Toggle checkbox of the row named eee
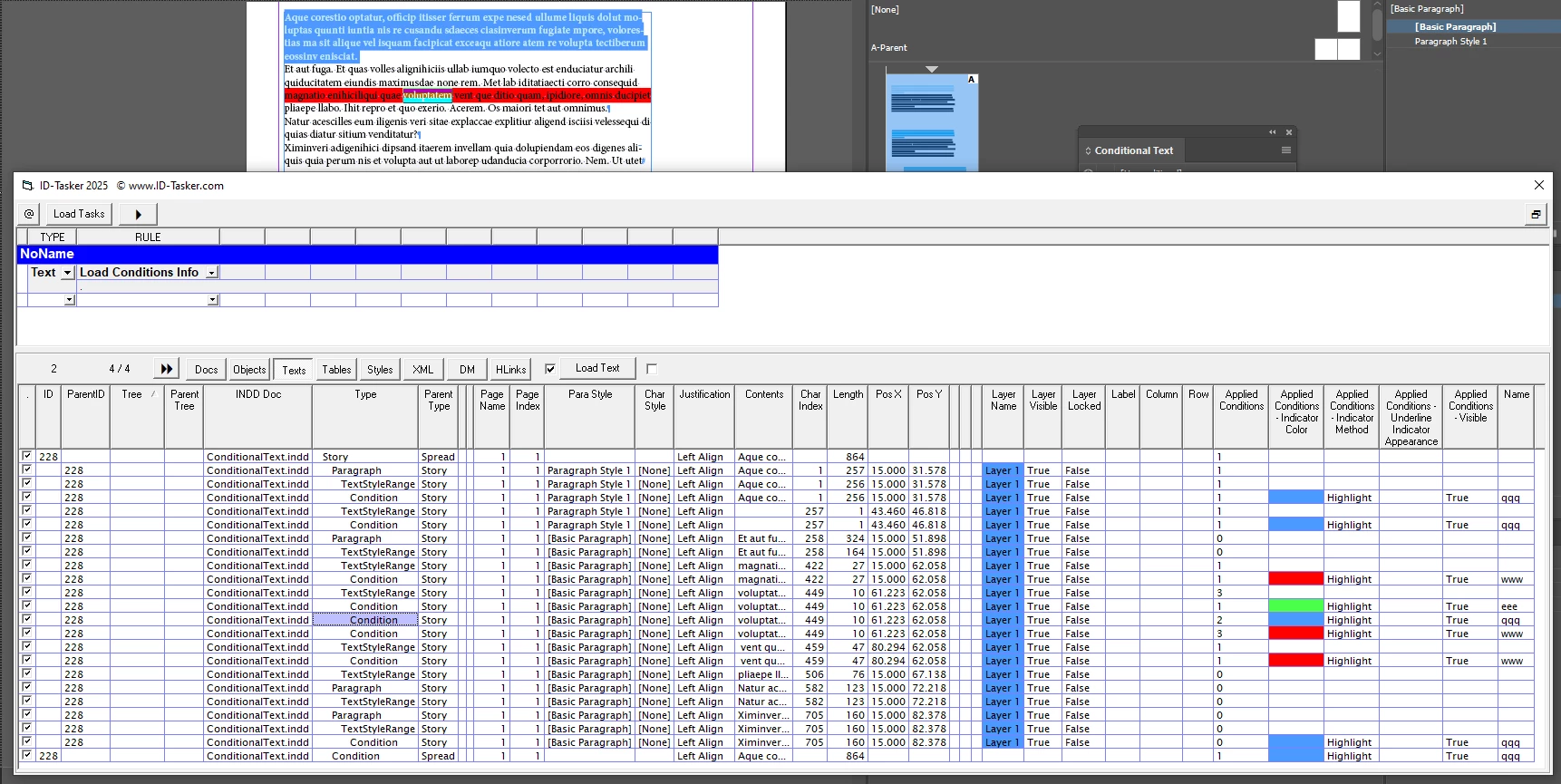The height and width of the screenshot is (784, 1561). click(26, 605)
